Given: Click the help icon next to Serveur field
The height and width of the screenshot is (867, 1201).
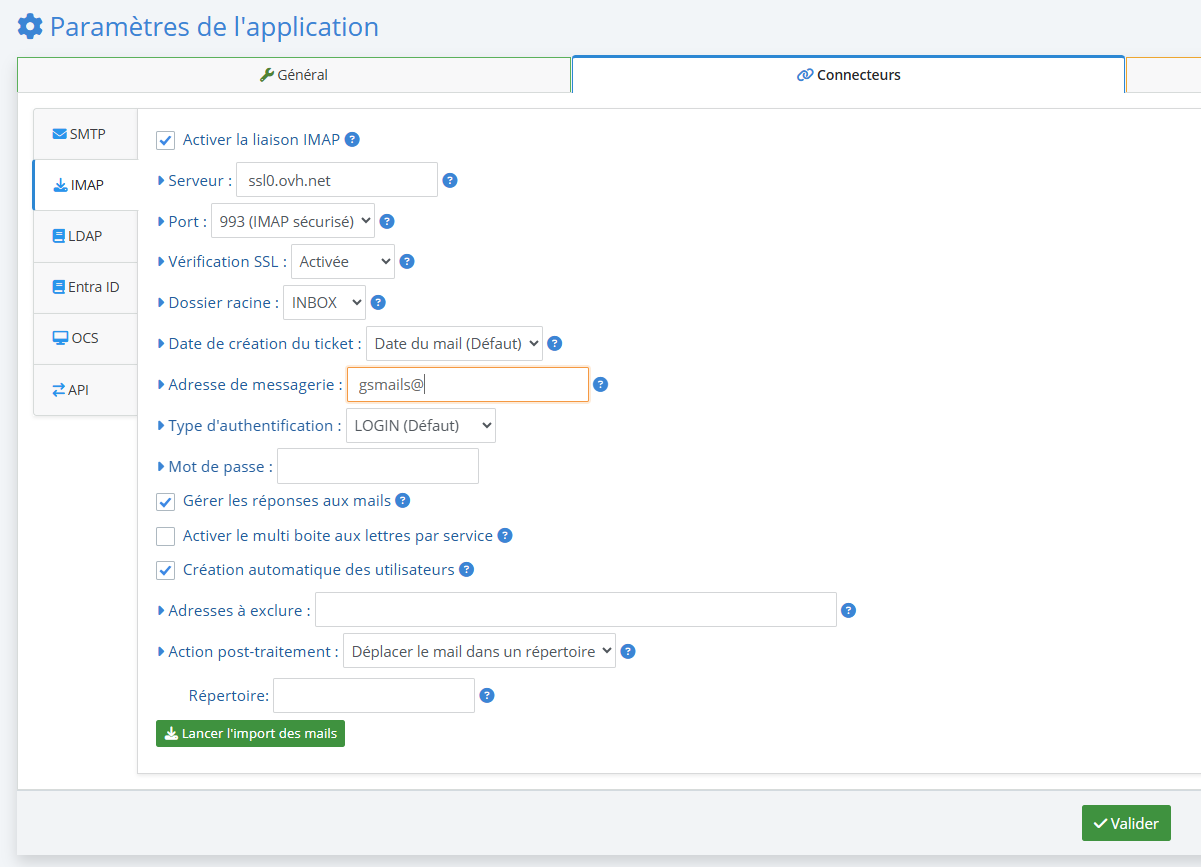Looking at the screenshot, I should [450, 181].
